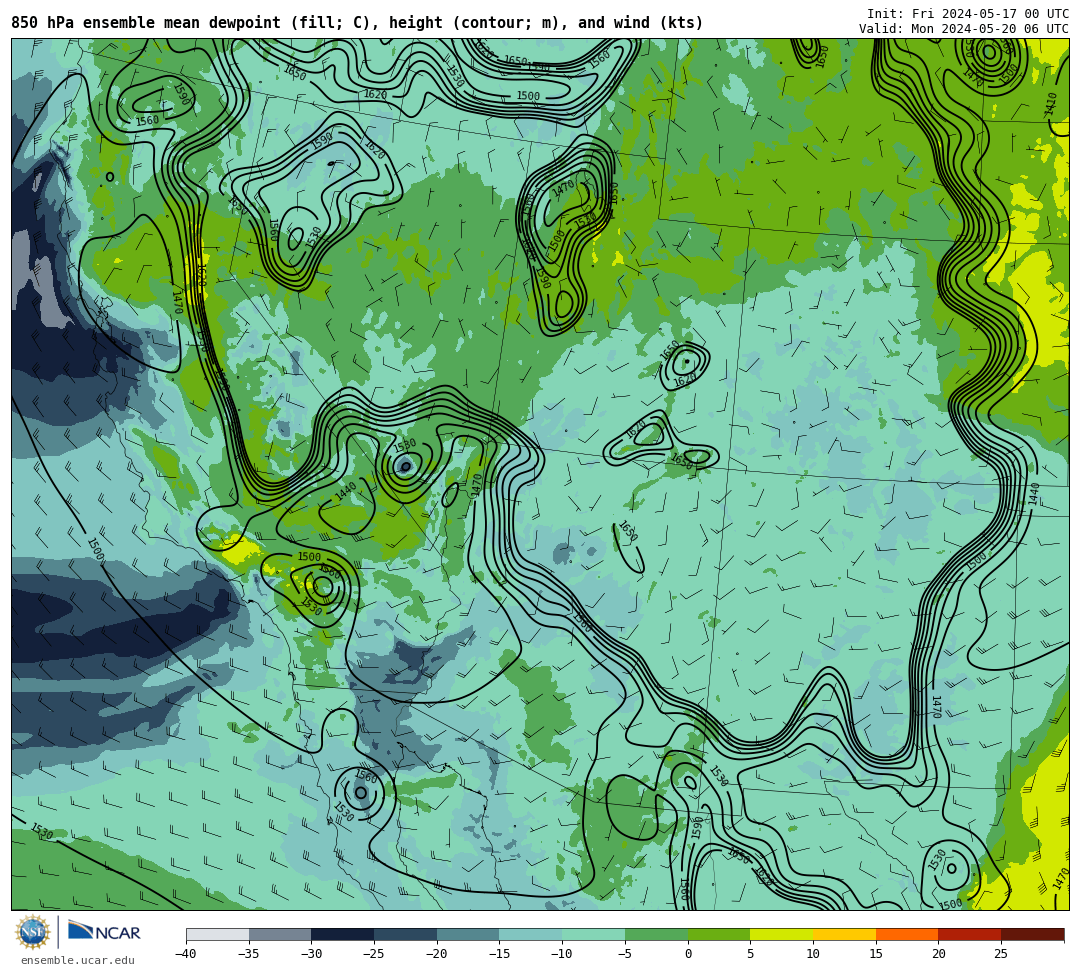Pick the light gray -40 to -35 color swatch
1080x973 pixels.
click(218, 934)
